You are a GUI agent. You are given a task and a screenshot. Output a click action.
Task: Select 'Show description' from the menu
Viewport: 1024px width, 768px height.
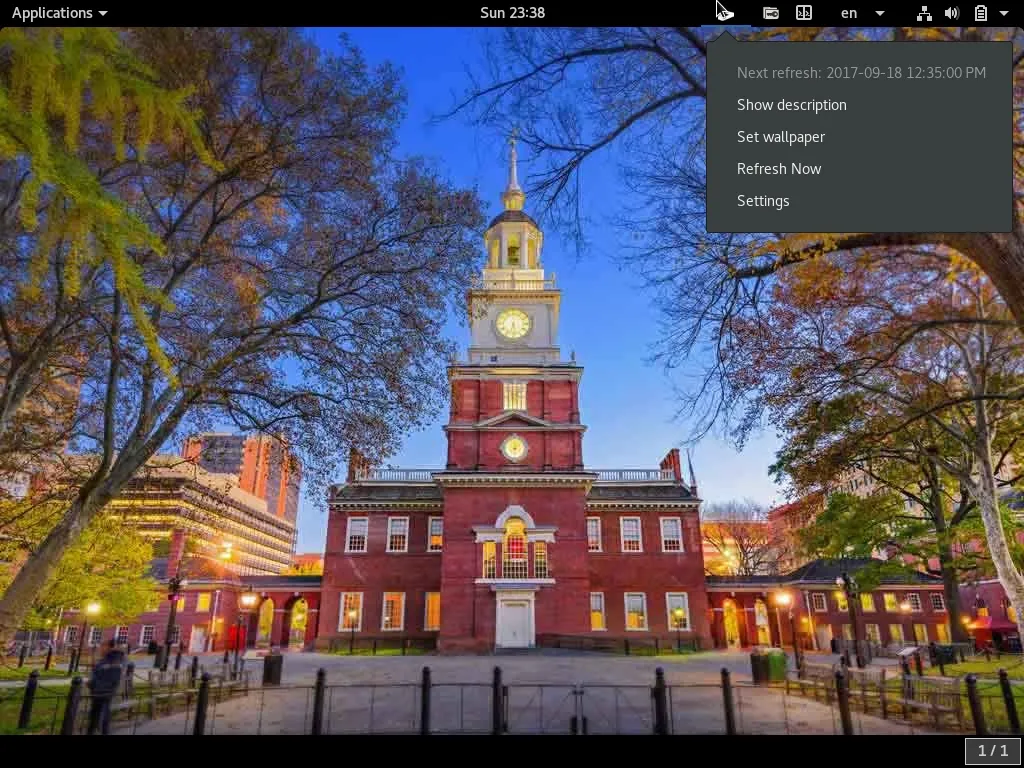(791, 105)
